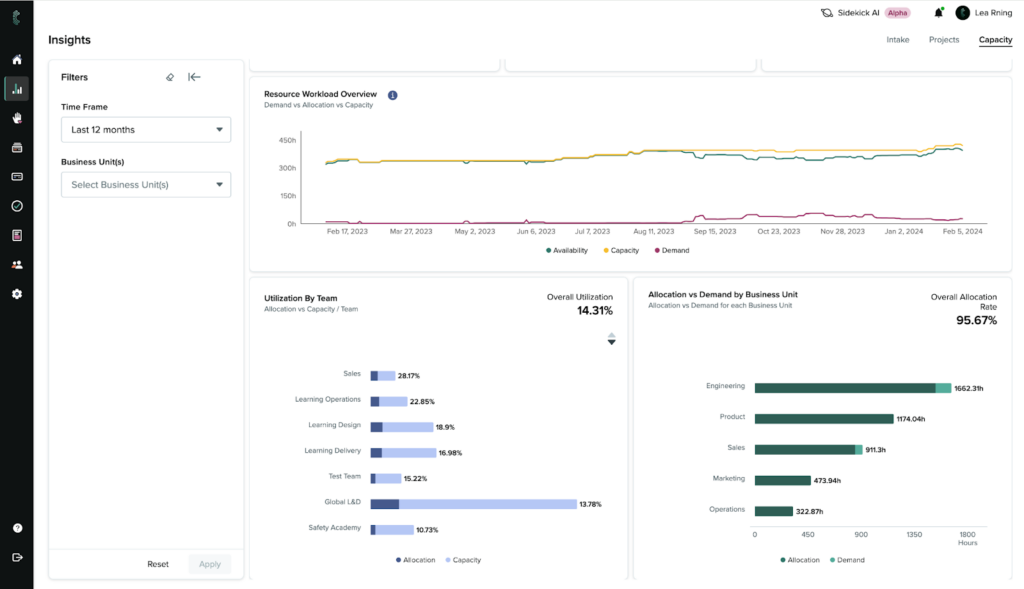Open the people icon in sidebar
Screen dimensions: 1024x589
(x=17, y=265)
